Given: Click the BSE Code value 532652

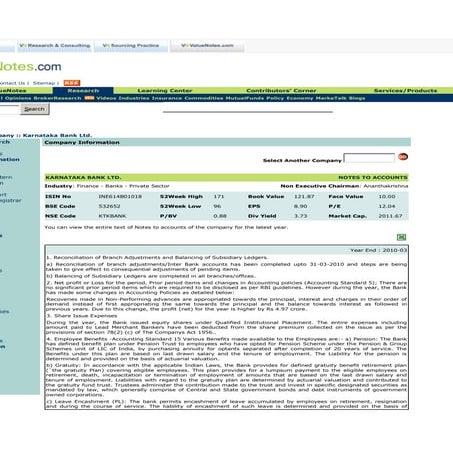Looking at the screenshot, I should [x=109, y=206].
